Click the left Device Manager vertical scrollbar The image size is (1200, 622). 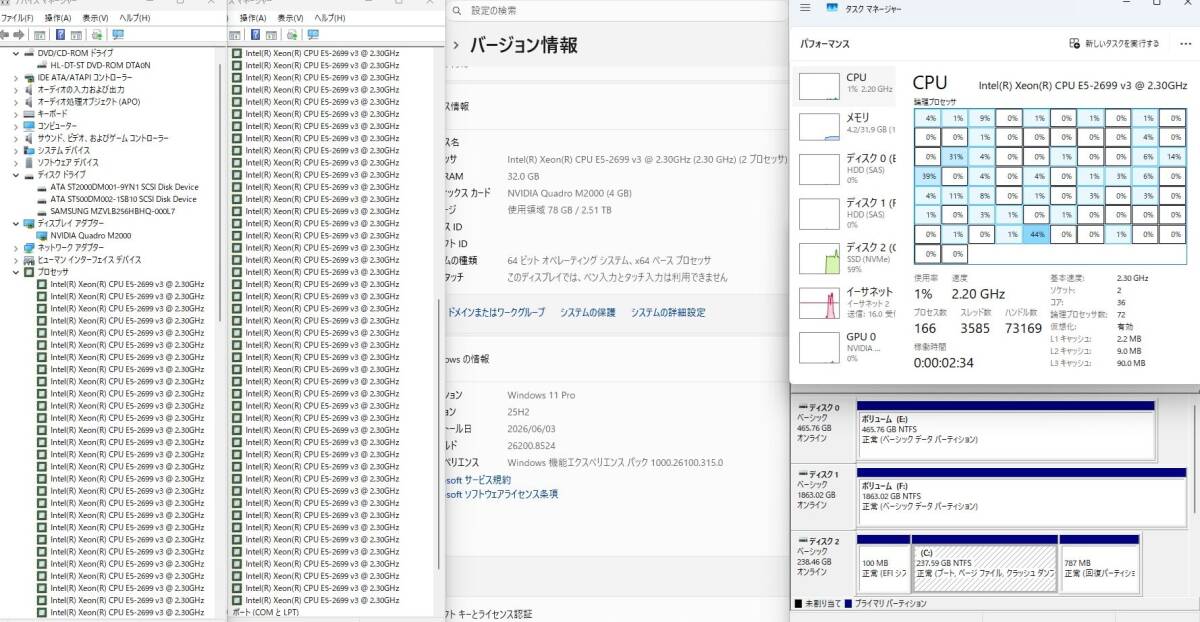pyautogui.click(x=220, y=190)
